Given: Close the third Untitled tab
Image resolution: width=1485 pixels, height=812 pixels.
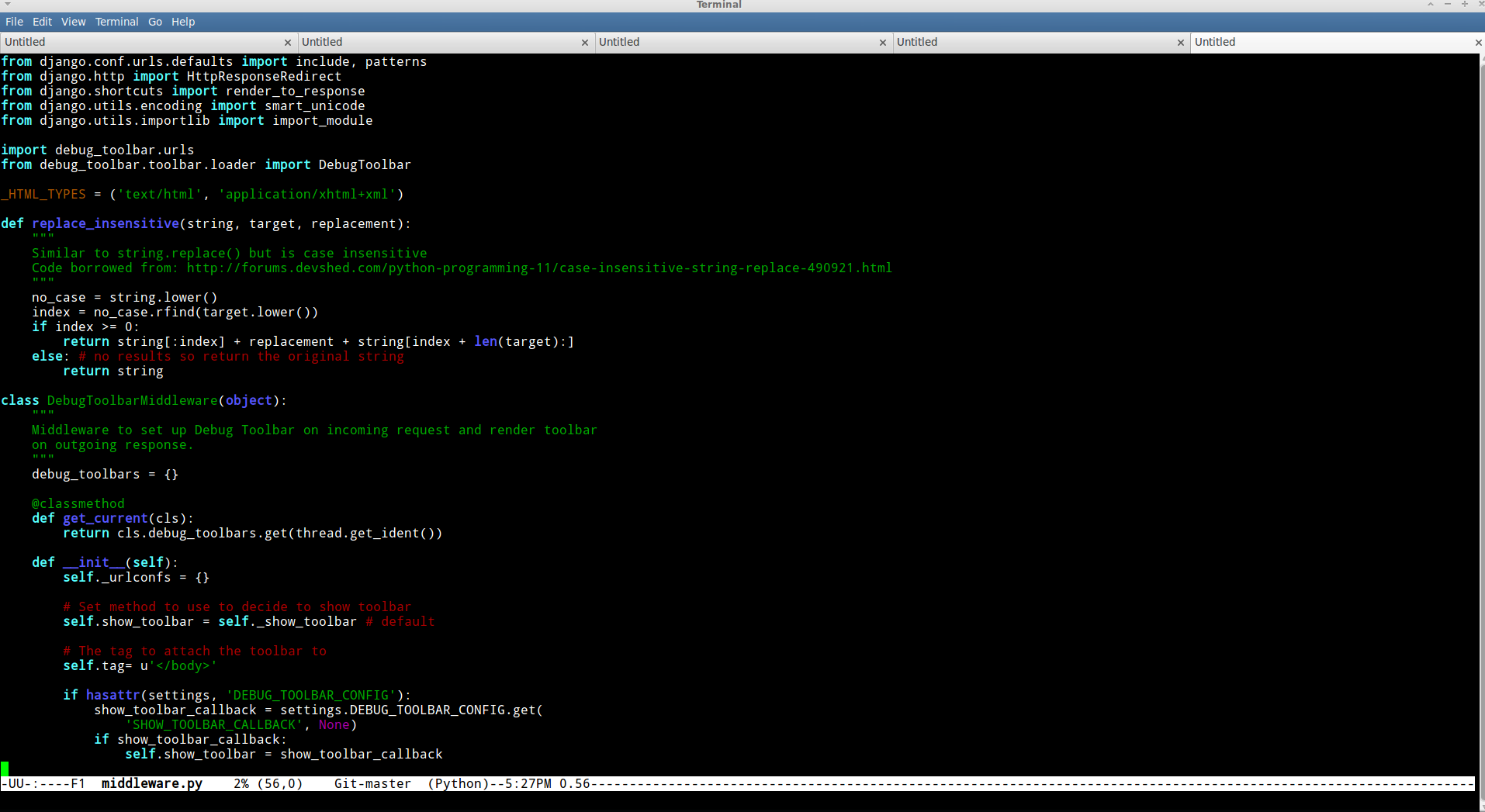Looking at the screenshot, I should pyautogui.click(x=882, y=43).
